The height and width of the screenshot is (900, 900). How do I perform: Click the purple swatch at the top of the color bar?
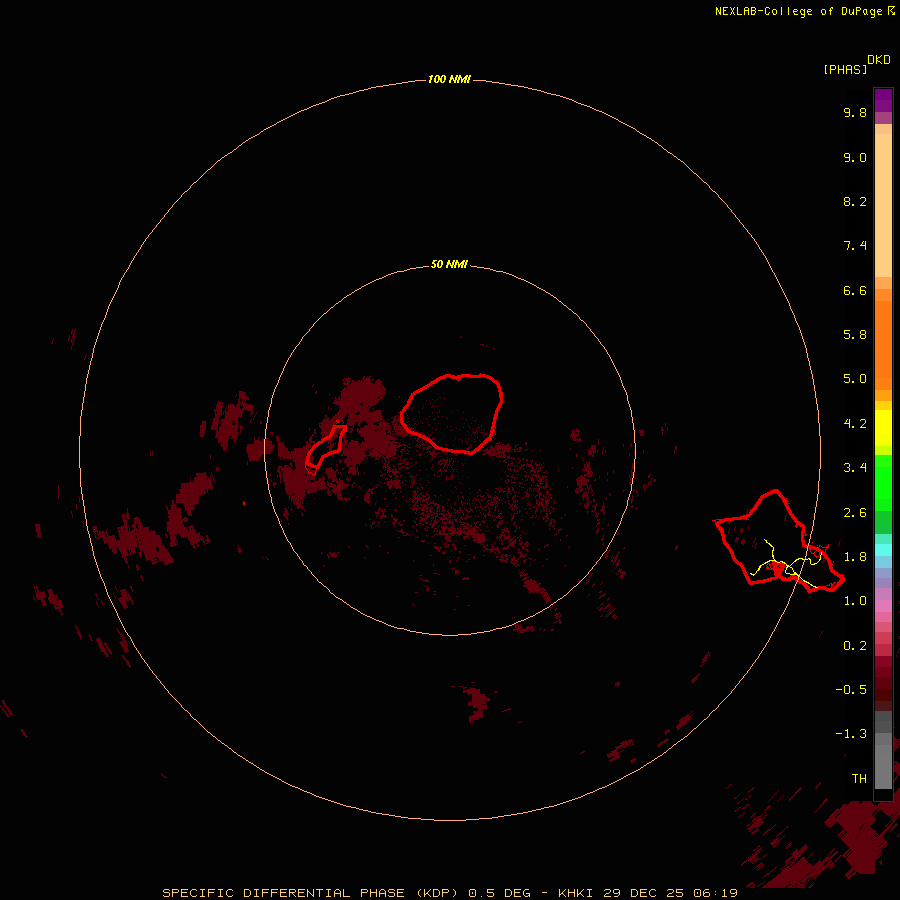(x=883, y=100)
